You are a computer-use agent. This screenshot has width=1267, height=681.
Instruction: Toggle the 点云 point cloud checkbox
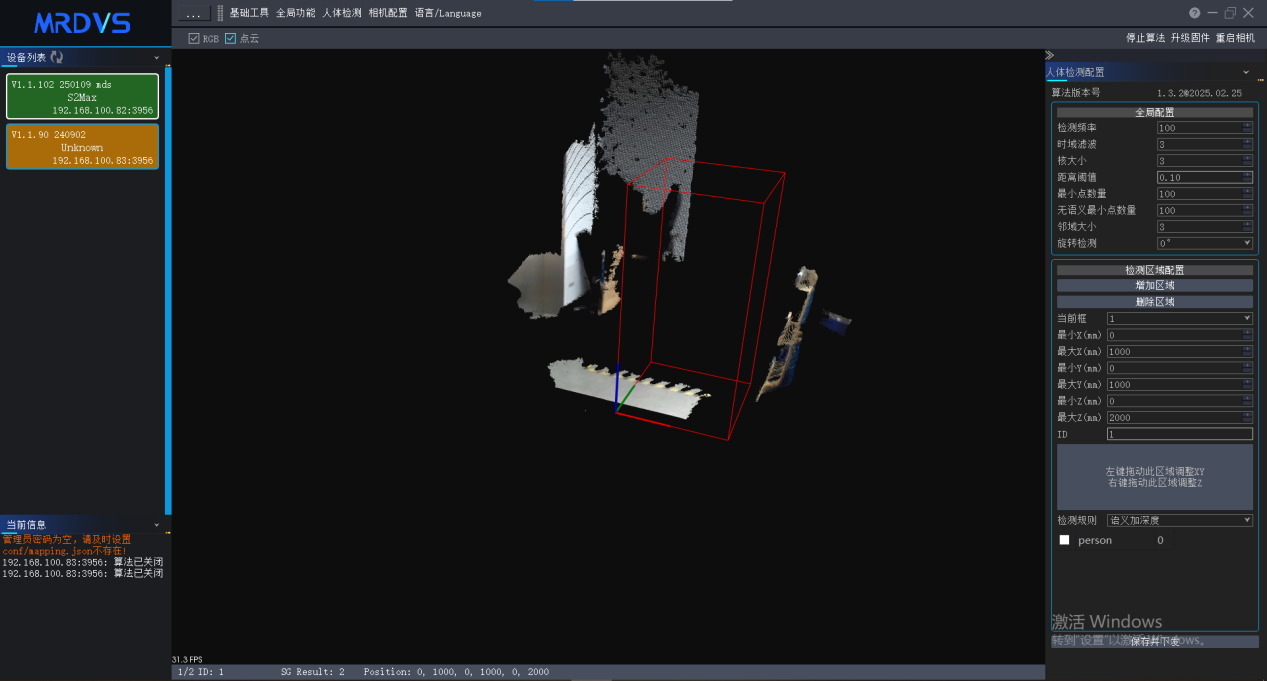pos(230,38)
